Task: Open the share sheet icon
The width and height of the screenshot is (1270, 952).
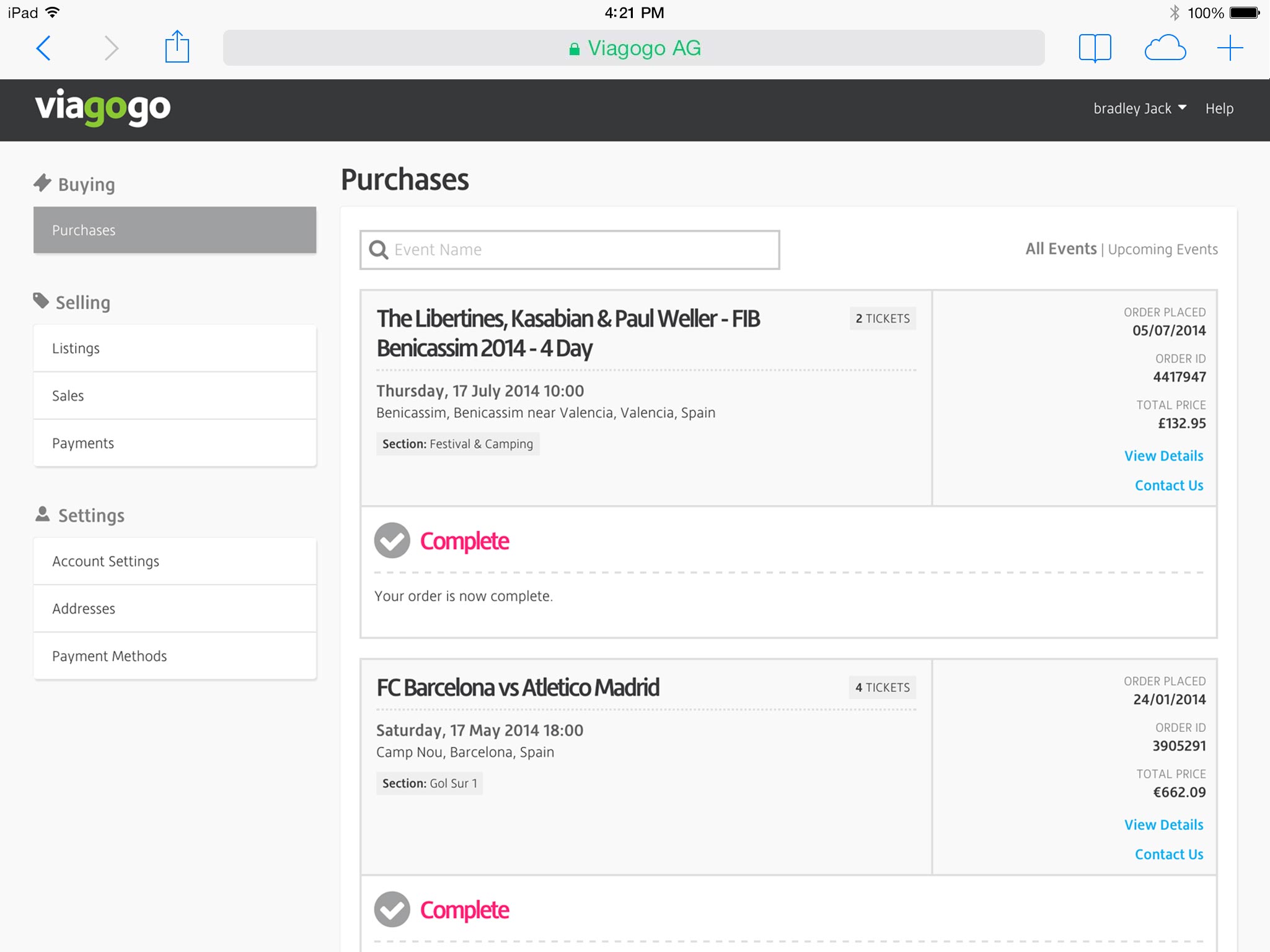Action: tap(177, 47)
